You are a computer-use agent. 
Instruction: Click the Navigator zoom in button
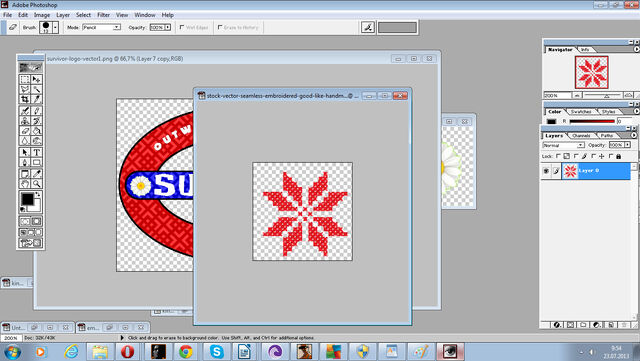[628, 95]
